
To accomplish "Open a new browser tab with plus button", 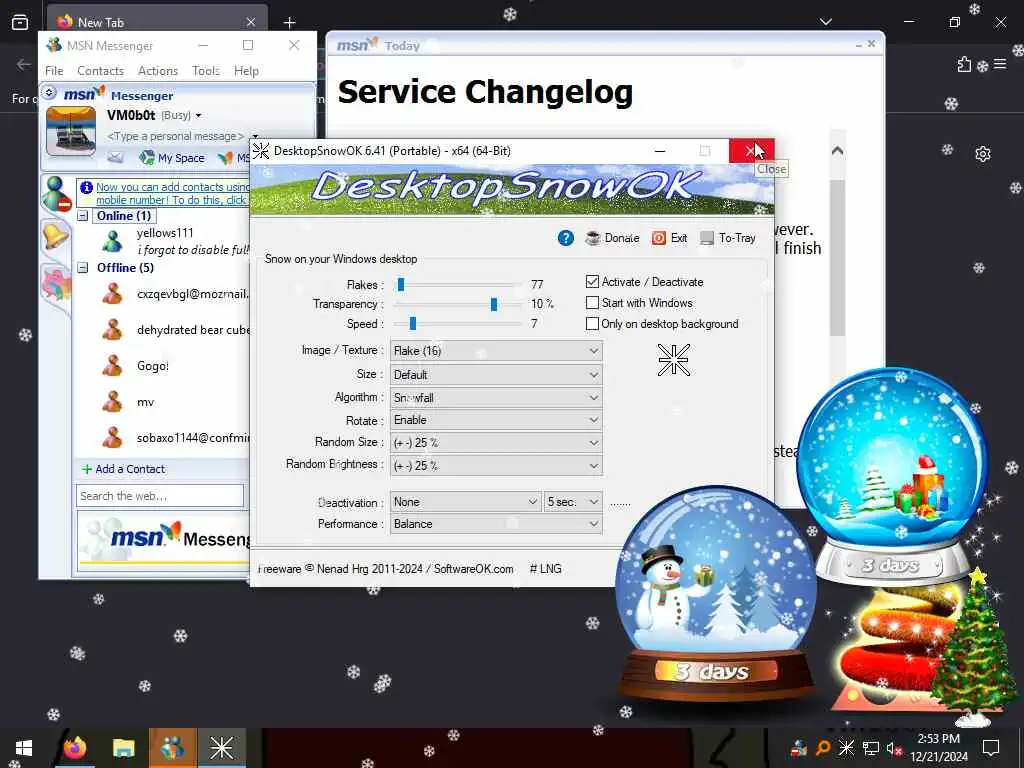I will 289,23.
